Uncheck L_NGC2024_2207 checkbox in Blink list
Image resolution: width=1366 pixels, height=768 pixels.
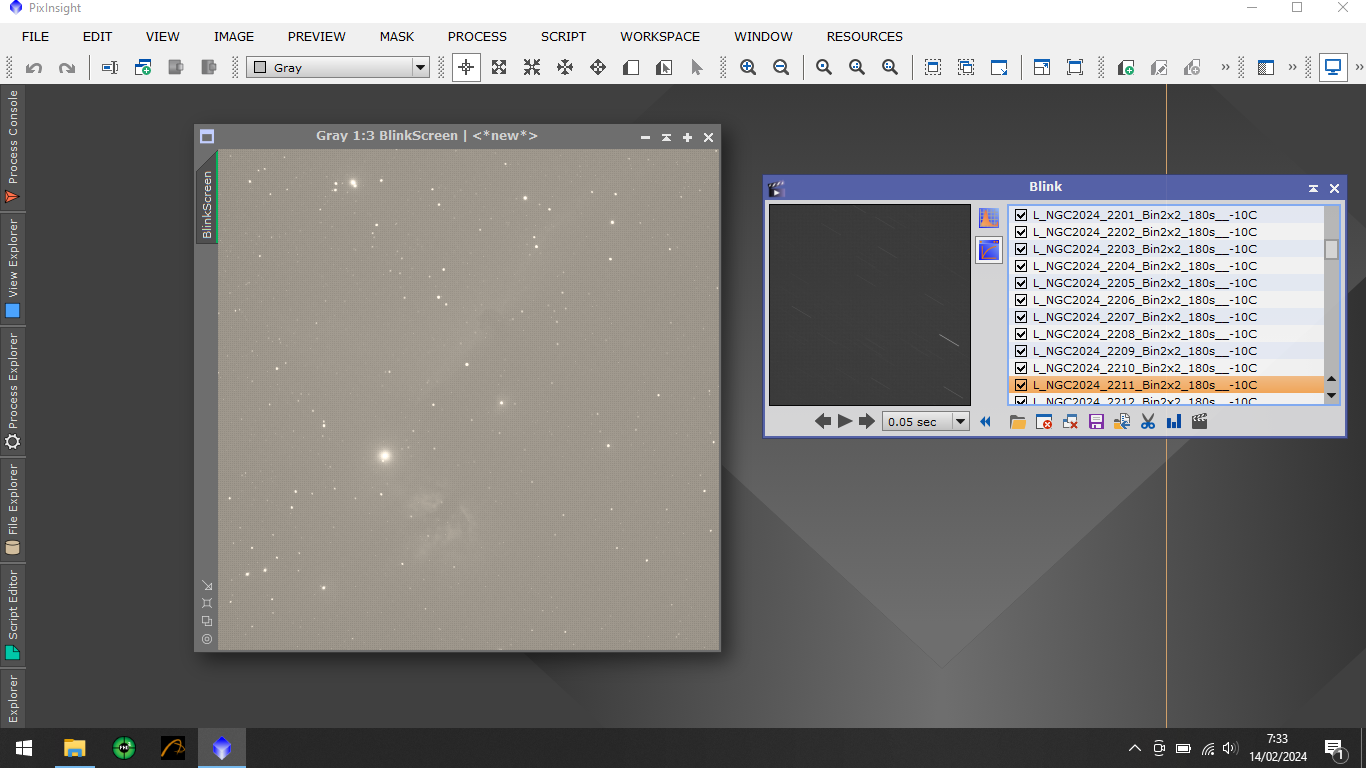point(1021,317)
